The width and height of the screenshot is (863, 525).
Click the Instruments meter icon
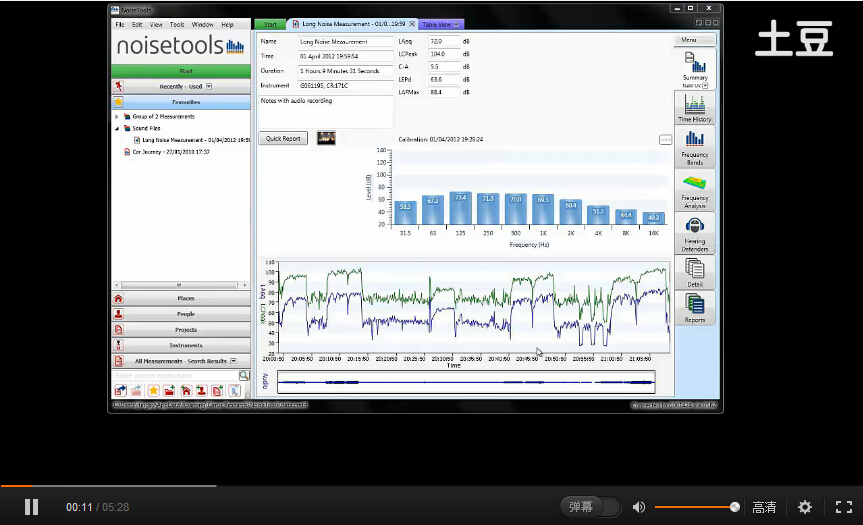[x=118, y=345]
